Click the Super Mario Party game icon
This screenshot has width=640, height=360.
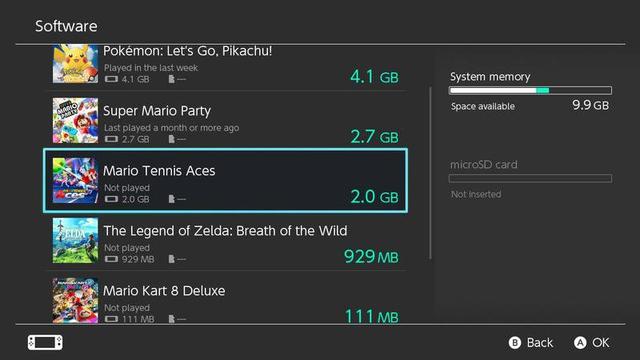(x=76, y=120)
